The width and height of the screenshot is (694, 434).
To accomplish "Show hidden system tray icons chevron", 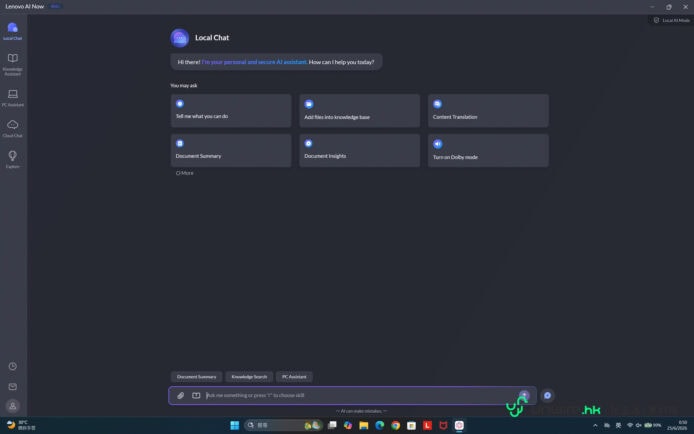I will point(595,426).
